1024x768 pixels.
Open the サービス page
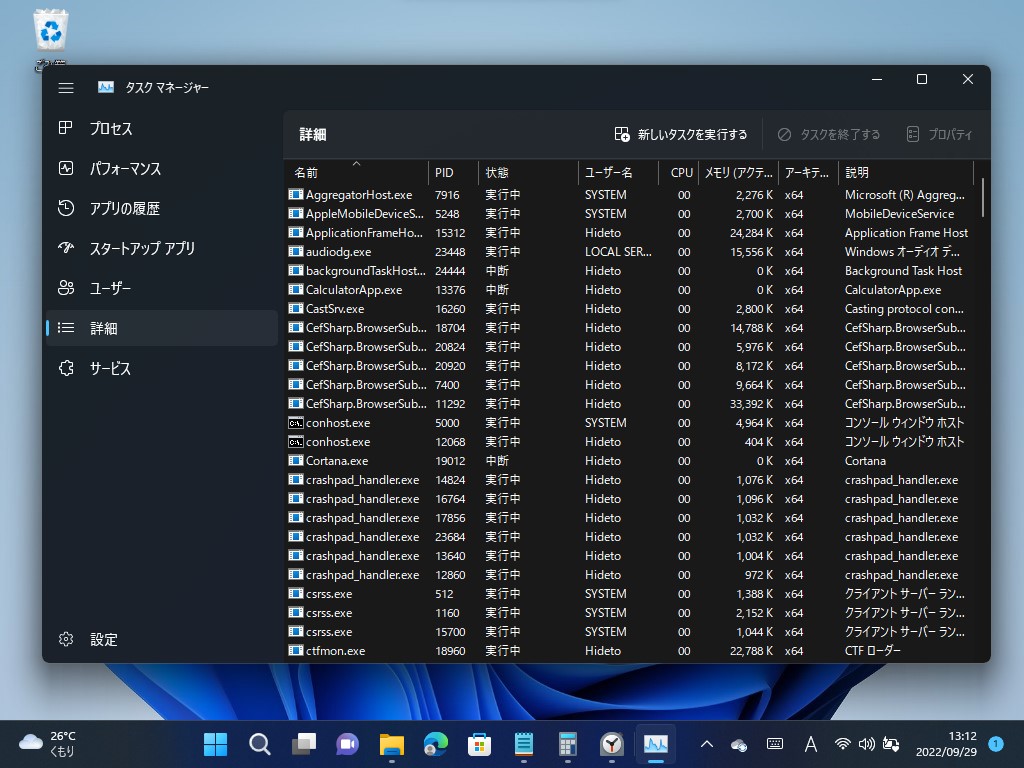pyautogui.click(x=161, y=368)
